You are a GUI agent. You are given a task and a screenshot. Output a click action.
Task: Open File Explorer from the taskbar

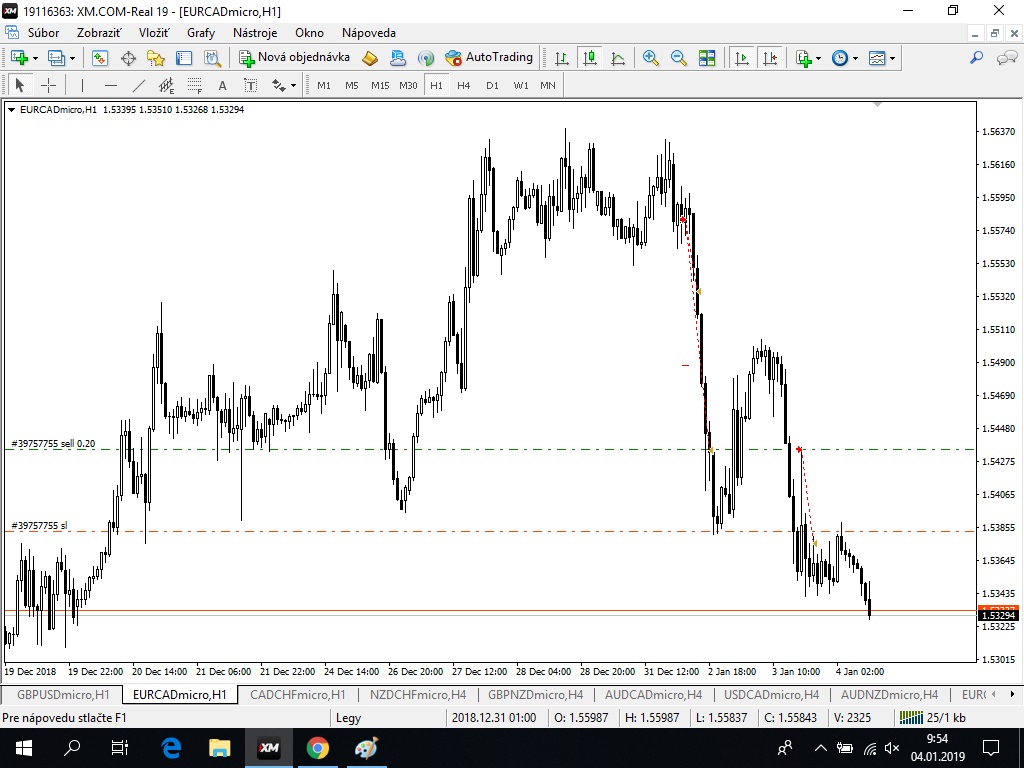tap(219, 748)
